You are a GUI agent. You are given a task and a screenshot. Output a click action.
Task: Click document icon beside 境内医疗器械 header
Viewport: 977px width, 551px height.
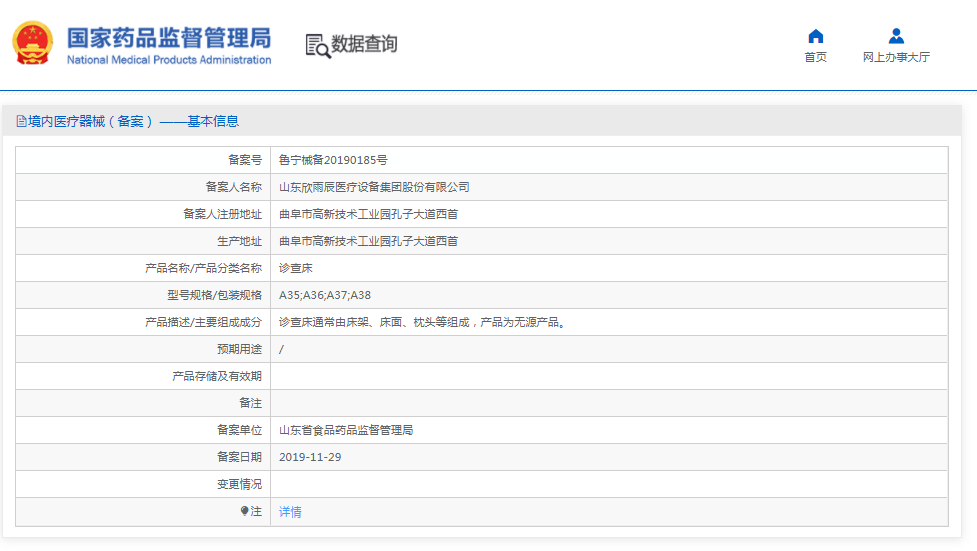click(21, 122)
